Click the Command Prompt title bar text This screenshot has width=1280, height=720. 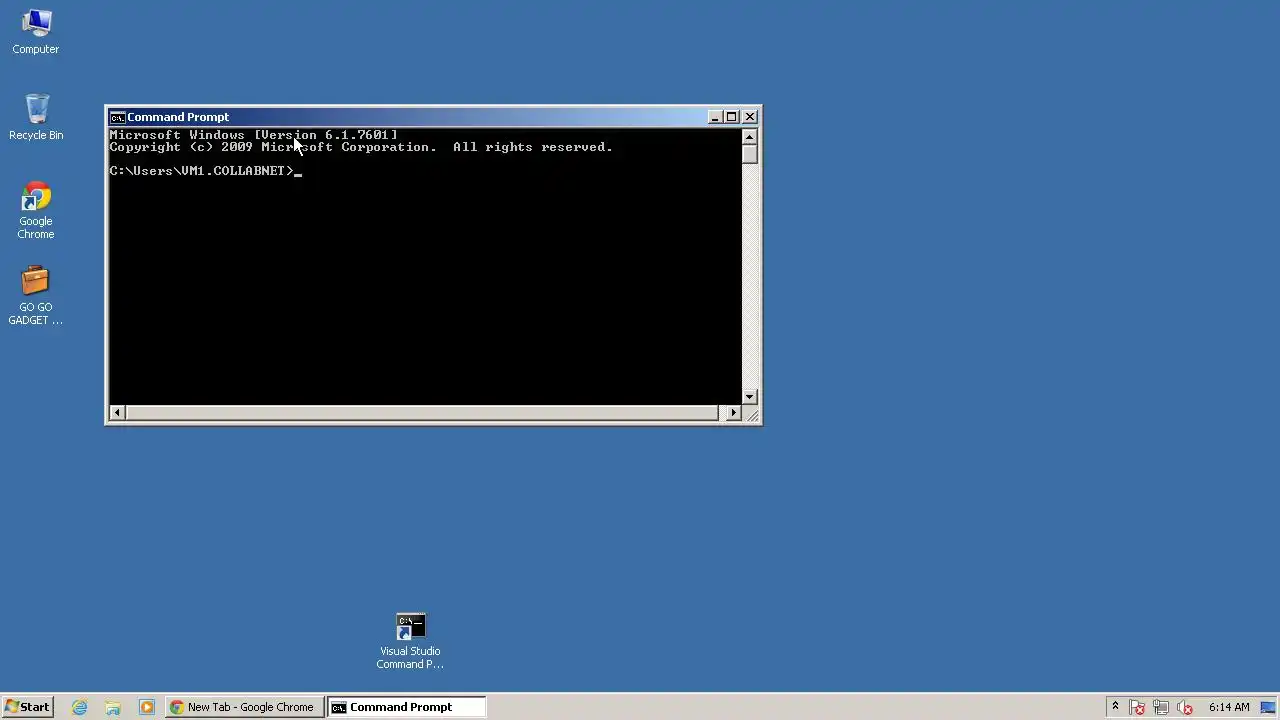coord(178,117)
